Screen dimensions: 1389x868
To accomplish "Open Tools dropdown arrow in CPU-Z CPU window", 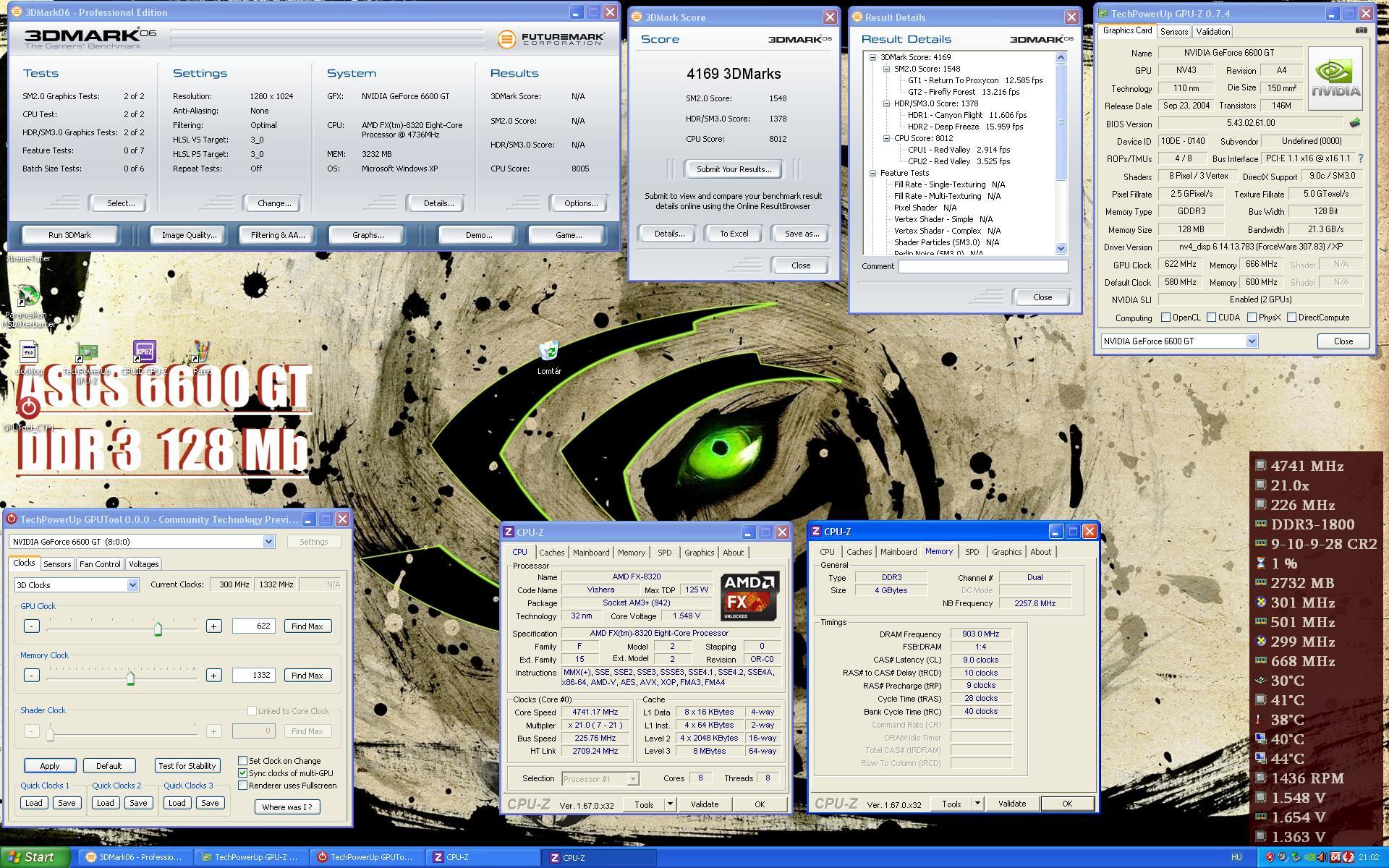I will [670, 804].
